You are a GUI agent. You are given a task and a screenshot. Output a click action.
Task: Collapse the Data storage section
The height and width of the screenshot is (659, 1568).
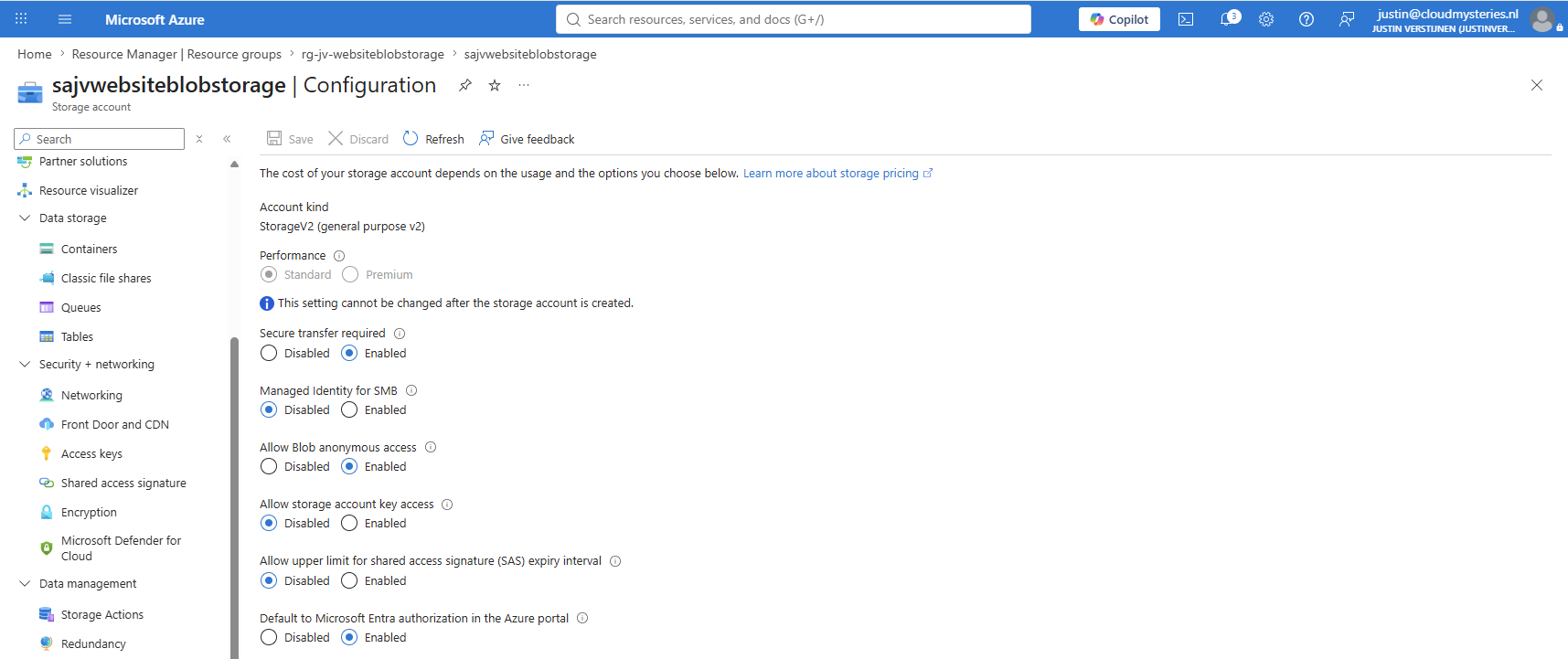(x=25, y=218)
